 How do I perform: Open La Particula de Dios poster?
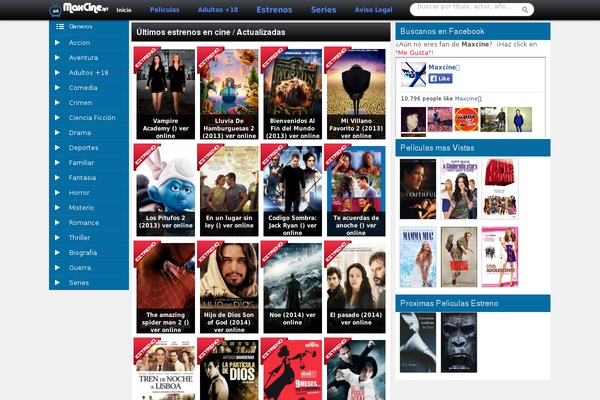(x=229, y=370)
